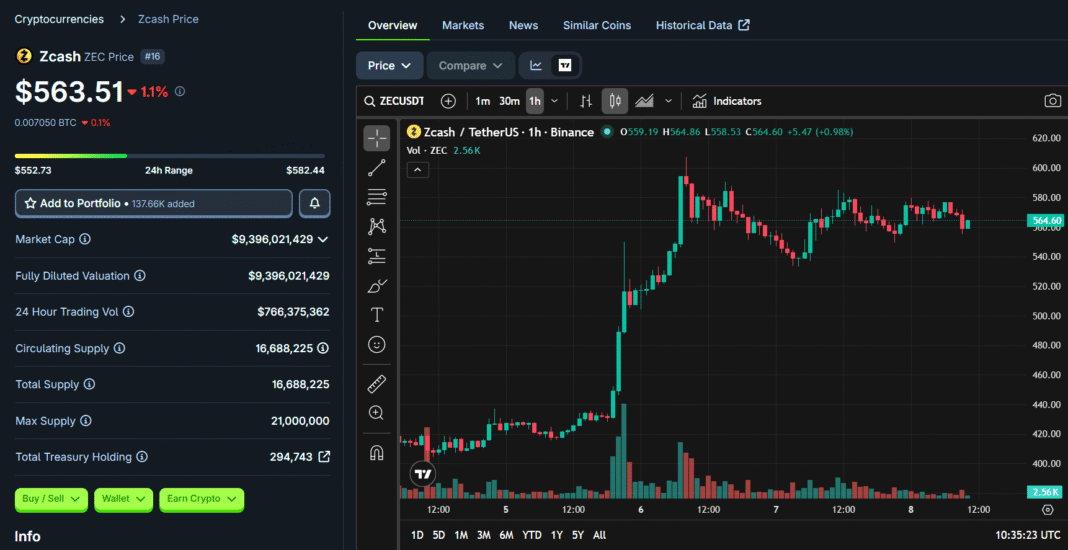Viewport: 1068px width, 550px height.
Task: Click info icon next to Market Cap
Action: pyautogui.click(x=86, y=239)
